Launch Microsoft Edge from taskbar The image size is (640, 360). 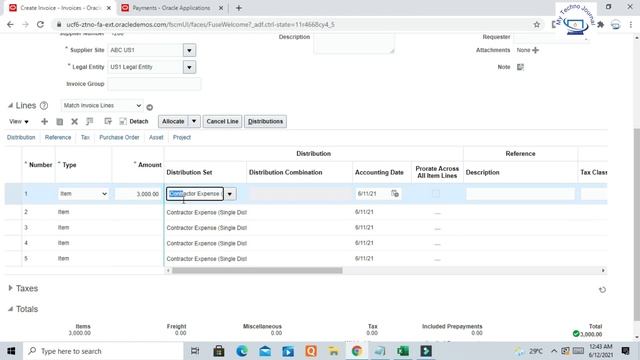coord(242,351)
